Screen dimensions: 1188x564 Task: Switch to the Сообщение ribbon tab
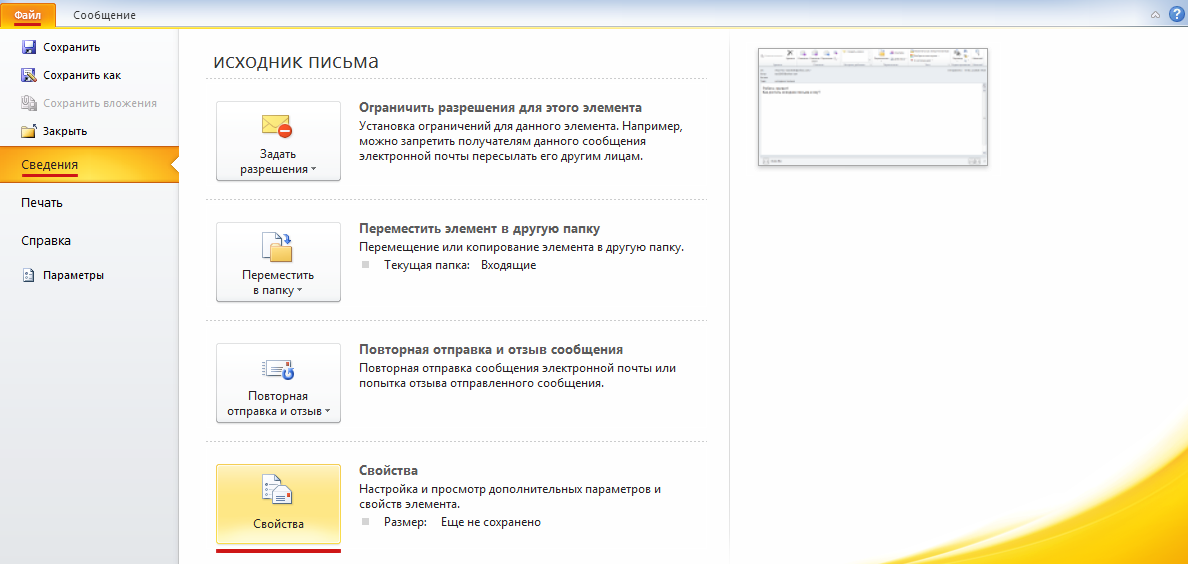coord(104,15)
